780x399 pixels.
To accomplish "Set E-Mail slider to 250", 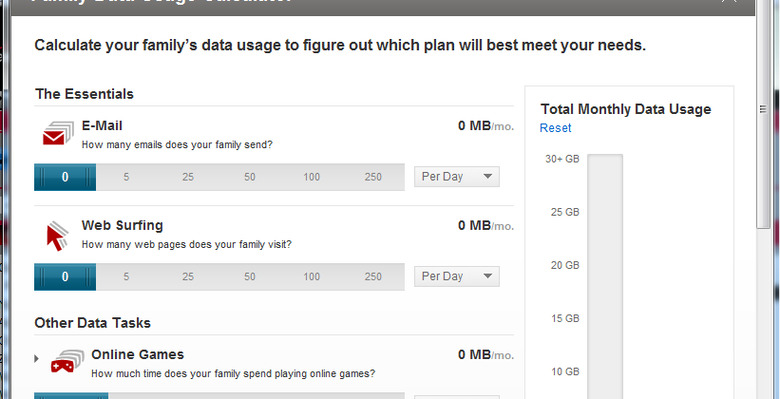I will pos(373,177).
